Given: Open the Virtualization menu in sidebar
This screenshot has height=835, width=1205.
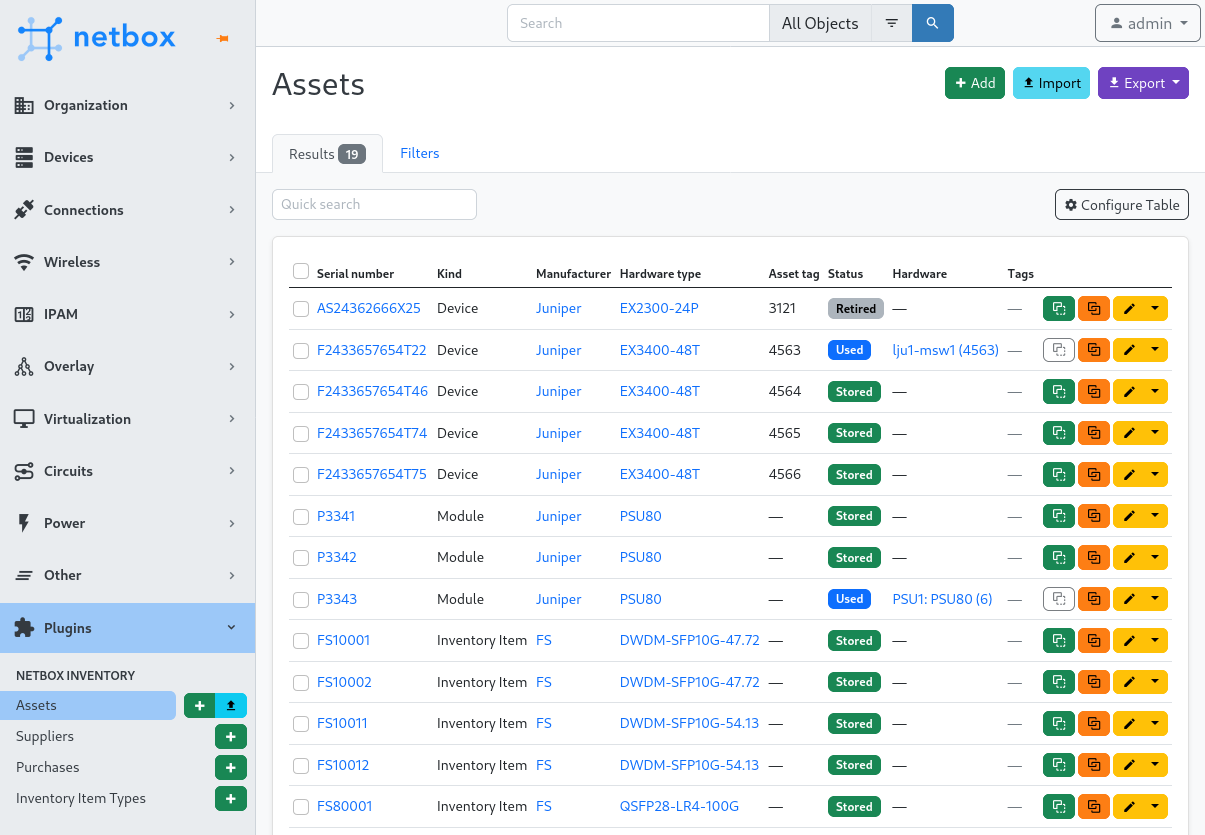Looking at the screenshot, I should point(127,419).
